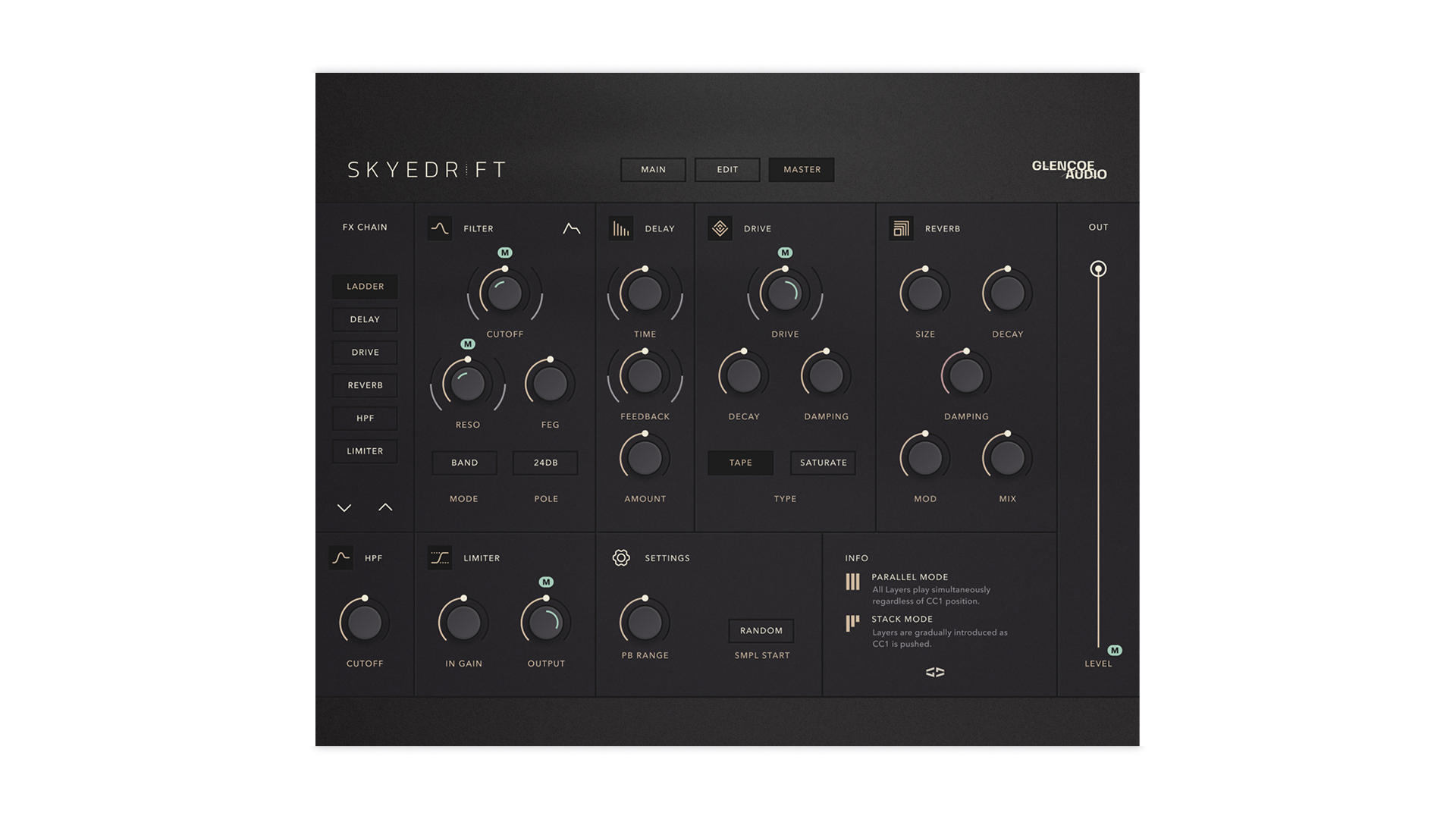Click the filter envelope shape icon
Screen dimensions: 1456x819
(572, 228)
